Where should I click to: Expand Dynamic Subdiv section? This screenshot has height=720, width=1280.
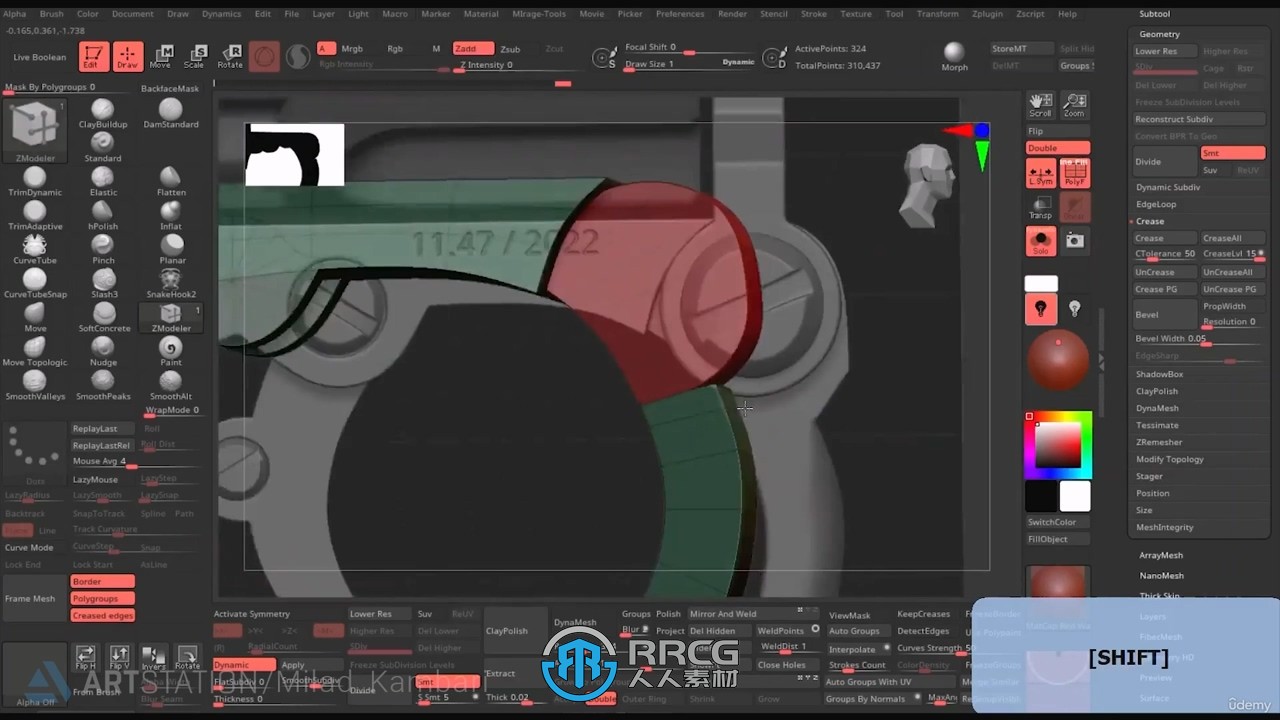[x=1168, y=187]
